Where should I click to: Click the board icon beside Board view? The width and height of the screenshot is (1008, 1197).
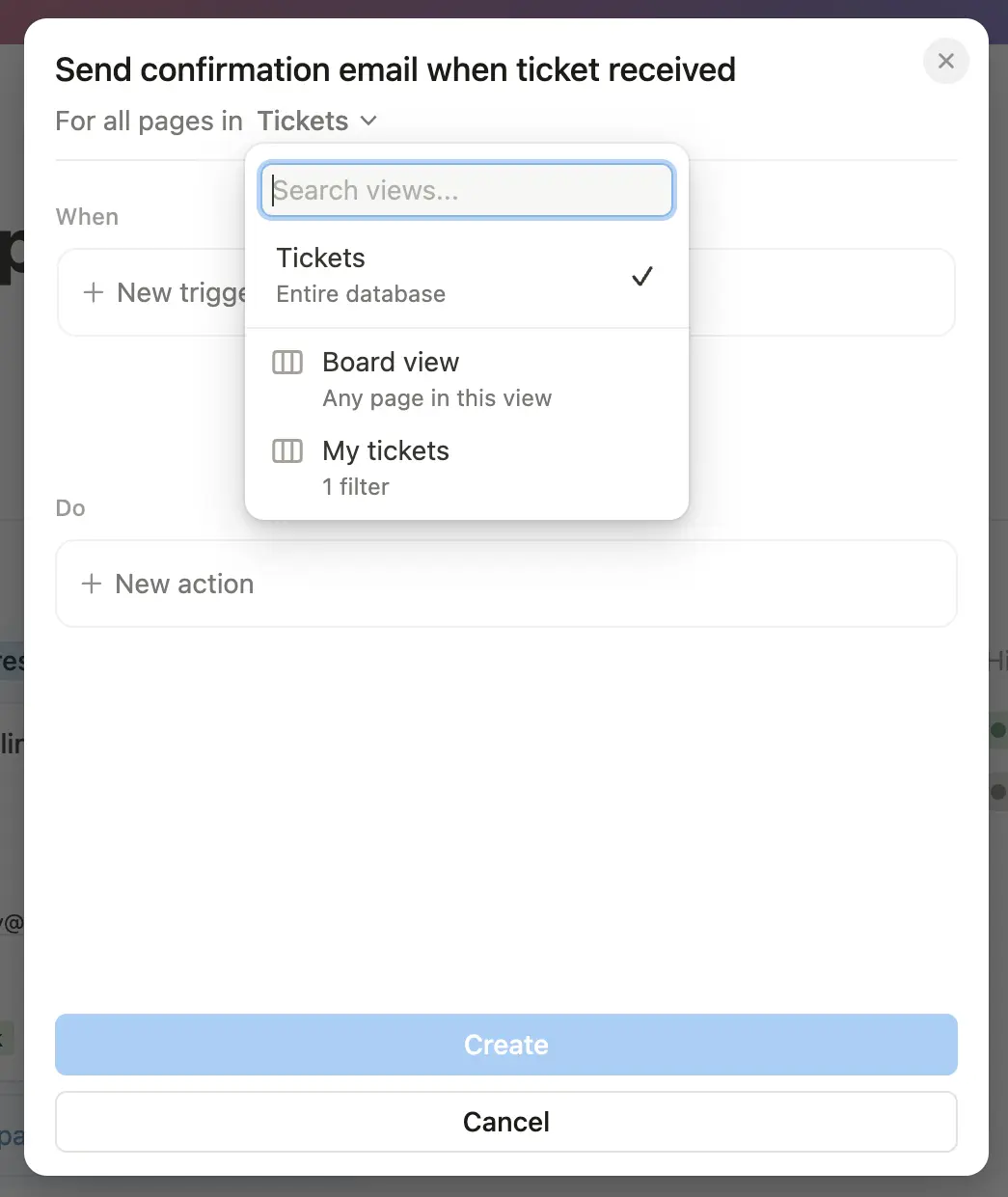tap(287, 363)
